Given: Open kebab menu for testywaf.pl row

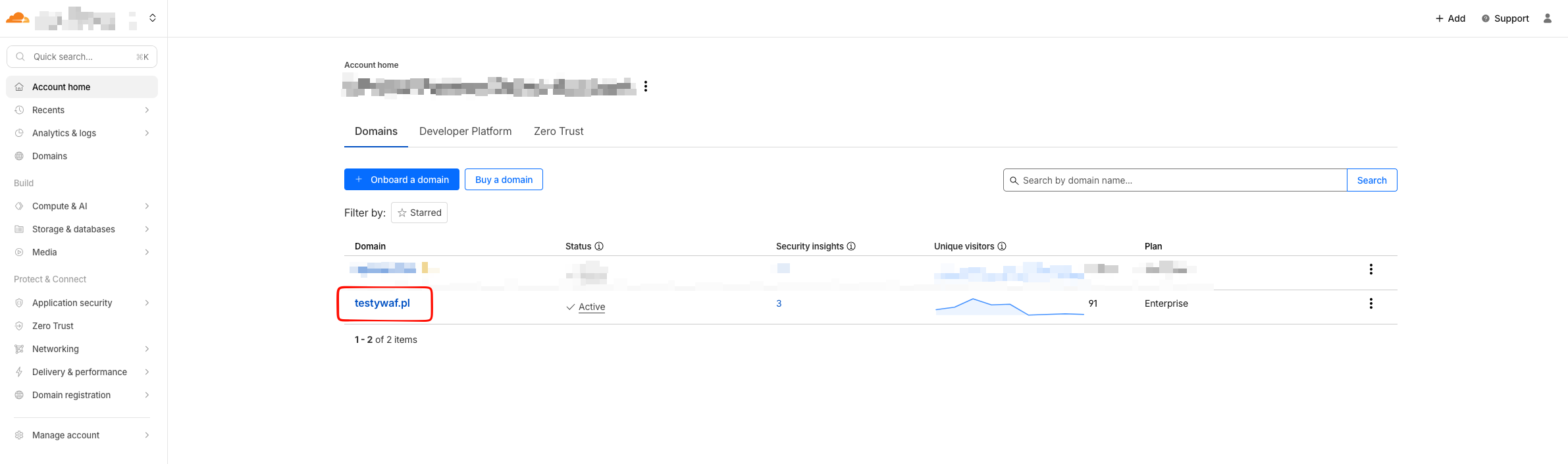Looking at the screenshot, I should coord(1371,303).
